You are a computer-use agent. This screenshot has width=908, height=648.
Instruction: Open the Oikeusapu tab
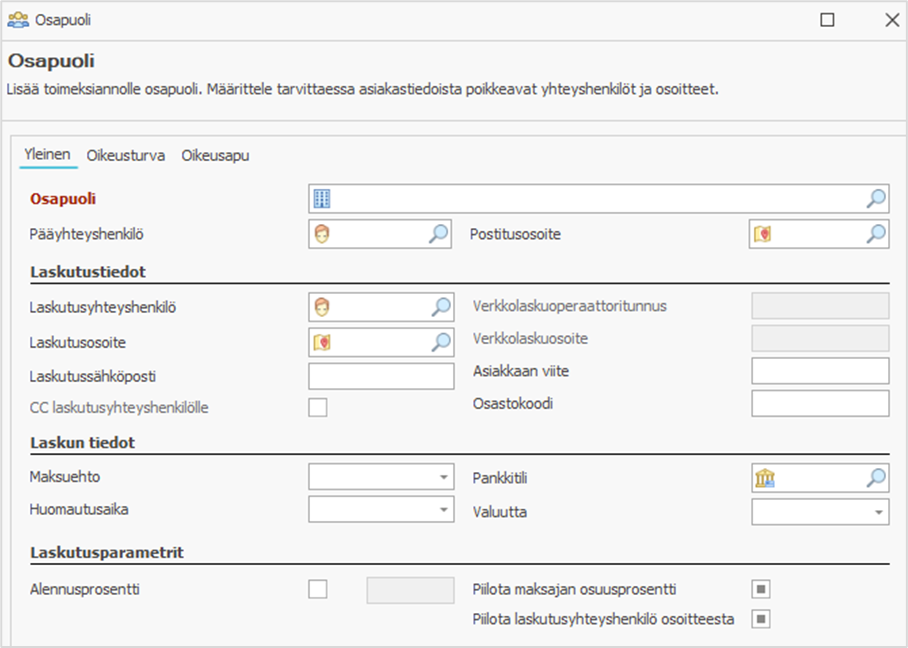tap(215, 155)
